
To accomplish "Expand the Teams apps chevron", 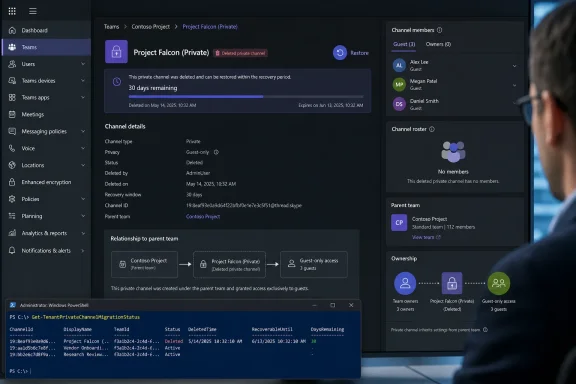I will pyautogui.click(x=83, y=97).
